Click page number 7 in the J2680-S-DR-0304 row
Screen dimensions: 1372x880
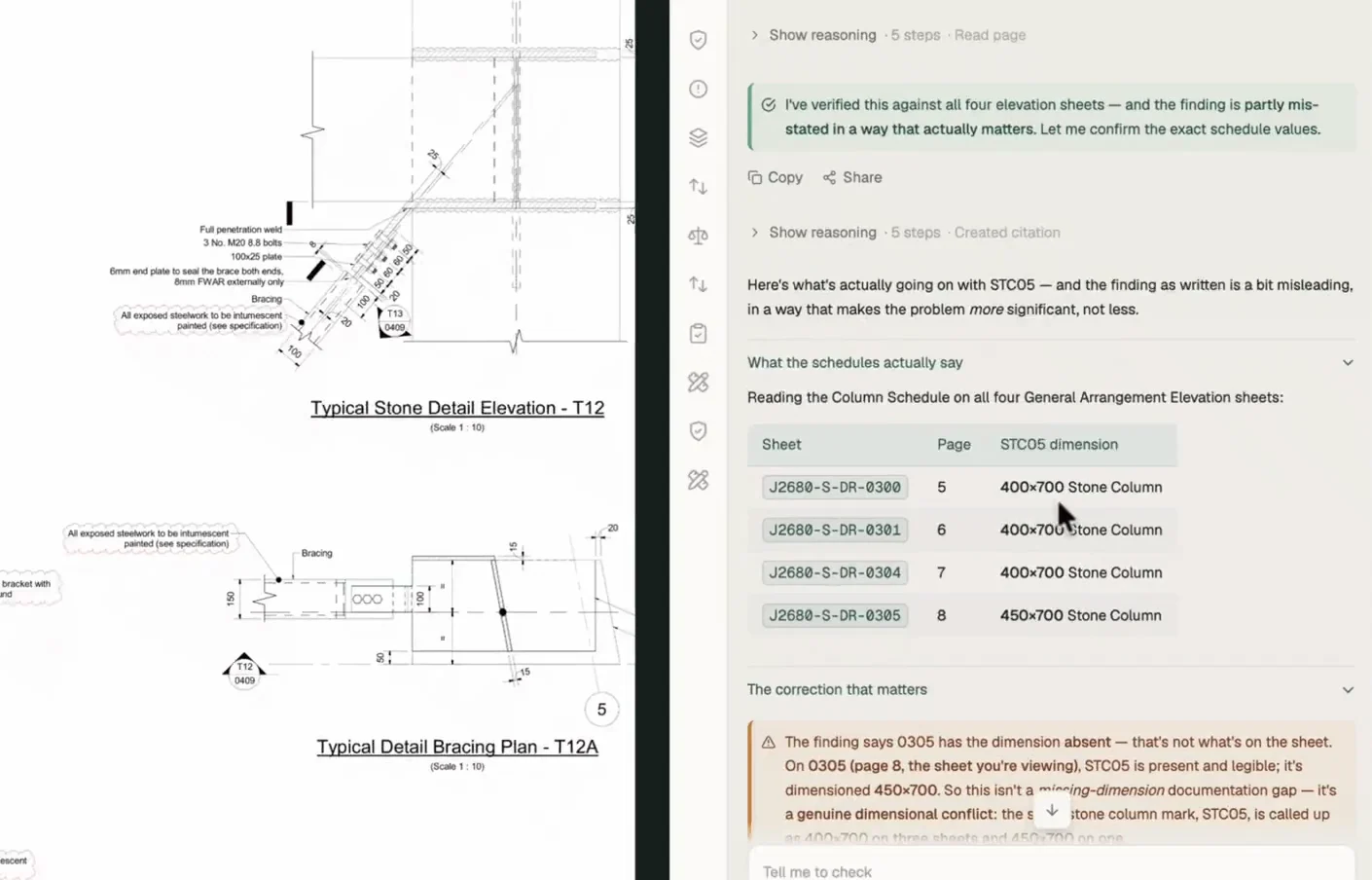pyautogui.click(x=941, y=572)
